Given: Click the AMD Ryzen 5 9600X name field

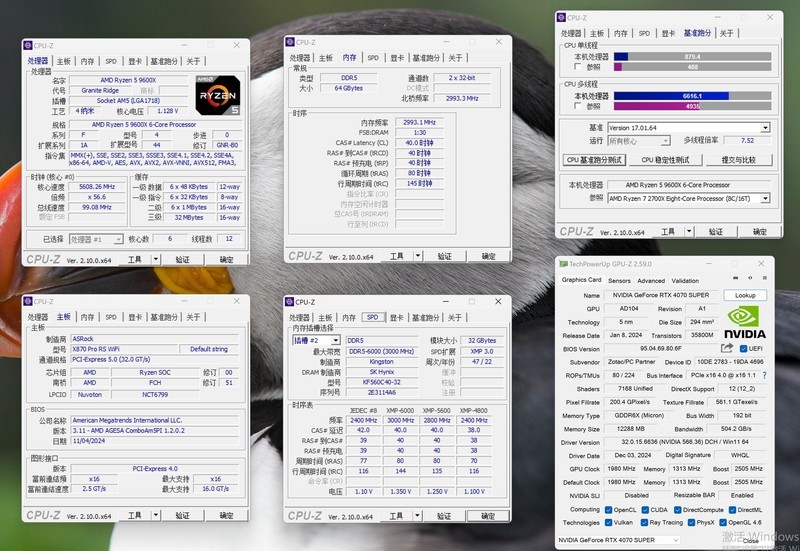Looking at the screenshot, I should point(128,80).
